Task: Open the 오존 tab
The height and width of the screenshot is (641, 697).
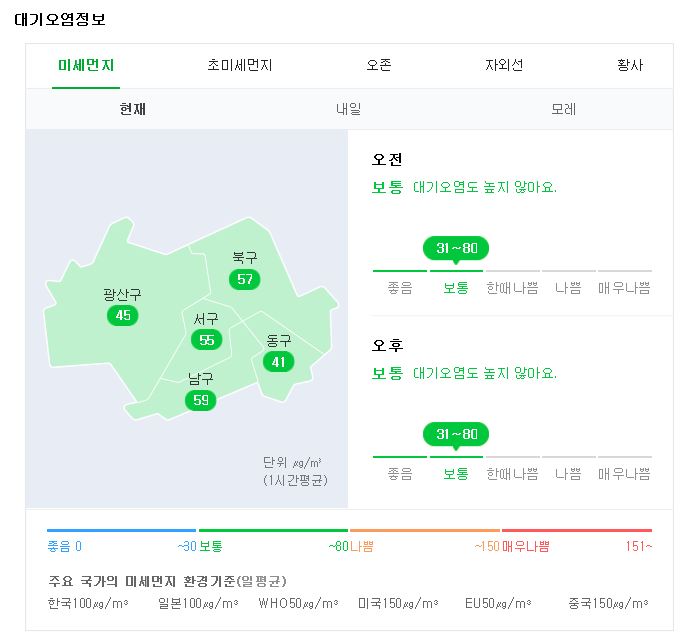Action: [x=379, y=65]
